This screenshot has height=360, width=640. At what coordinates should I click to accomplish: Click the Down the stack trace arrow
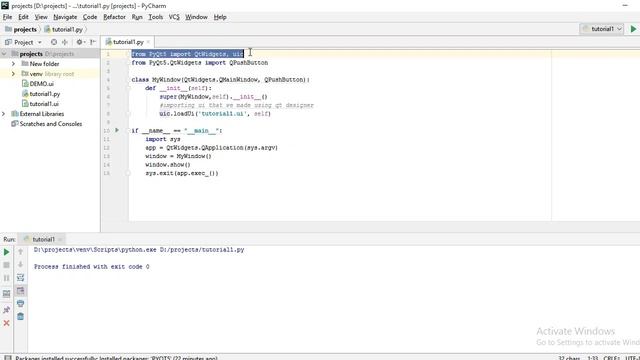[x=20, y=264]
